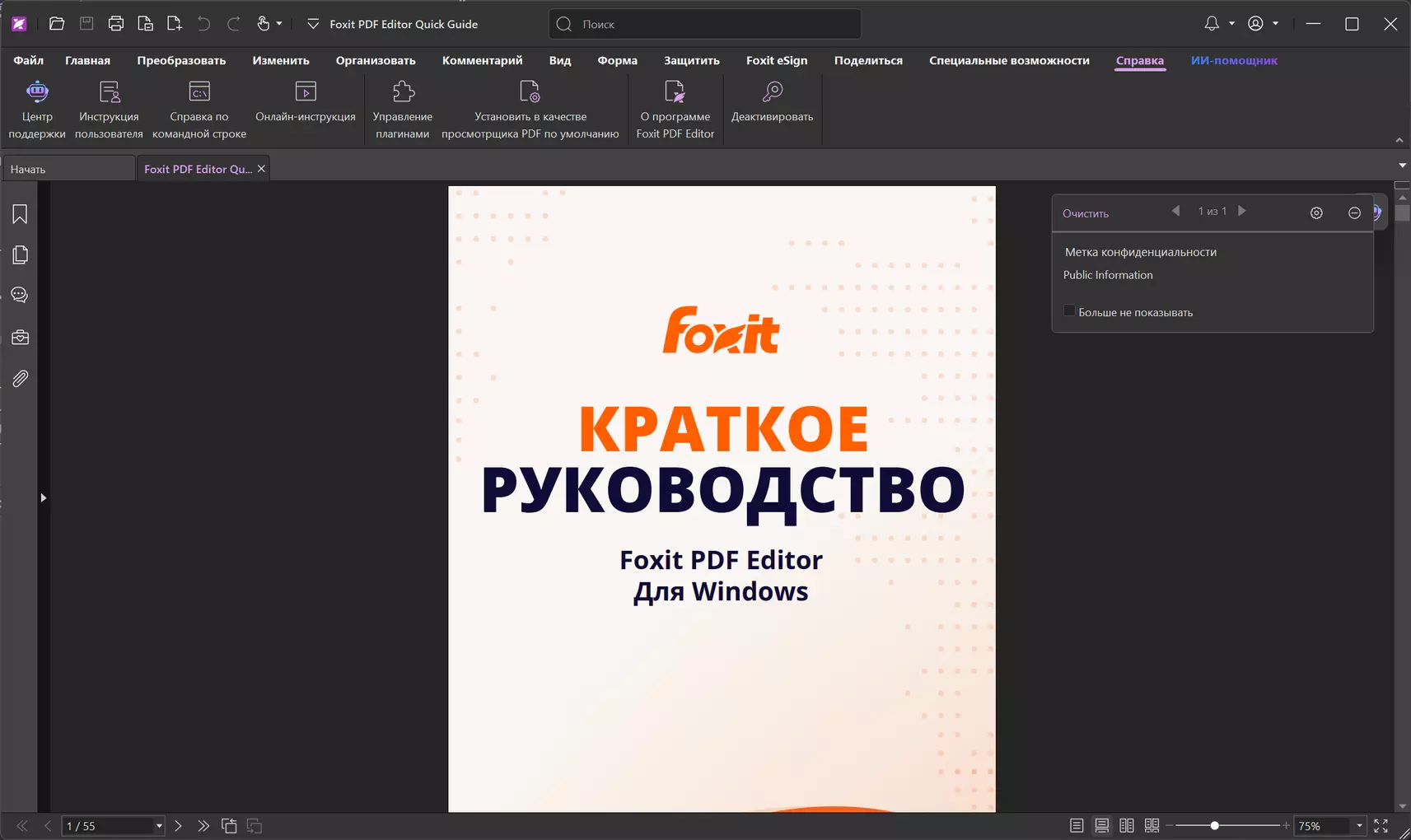Open Инструкция пользователя user manual
This screenshot has width=1411, height=840.
[x=109, y=110]
